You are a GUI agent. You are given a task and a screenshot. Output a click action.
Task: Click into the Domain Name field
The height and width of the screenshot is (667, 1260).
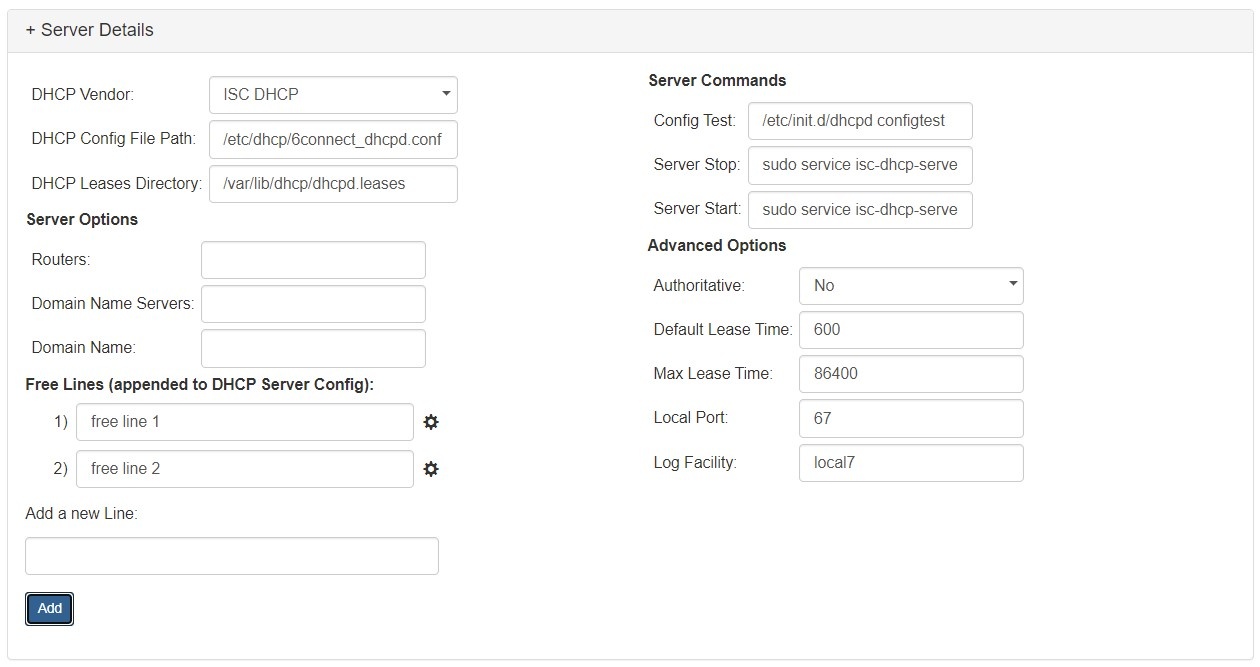tap(313, 348)
